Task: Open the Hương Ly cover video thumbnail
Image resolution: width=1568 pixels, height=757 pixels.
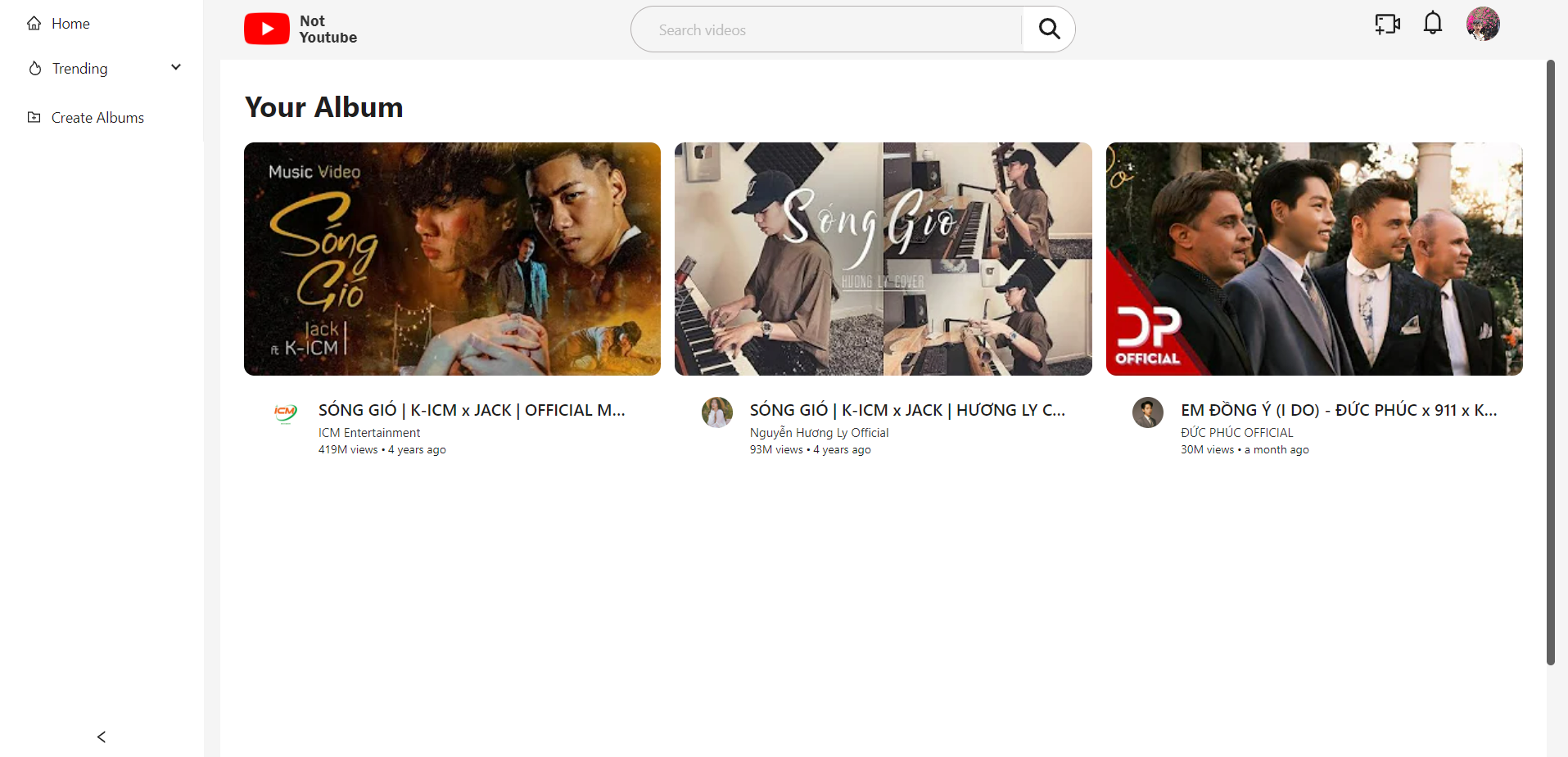Action: (883, 259)
